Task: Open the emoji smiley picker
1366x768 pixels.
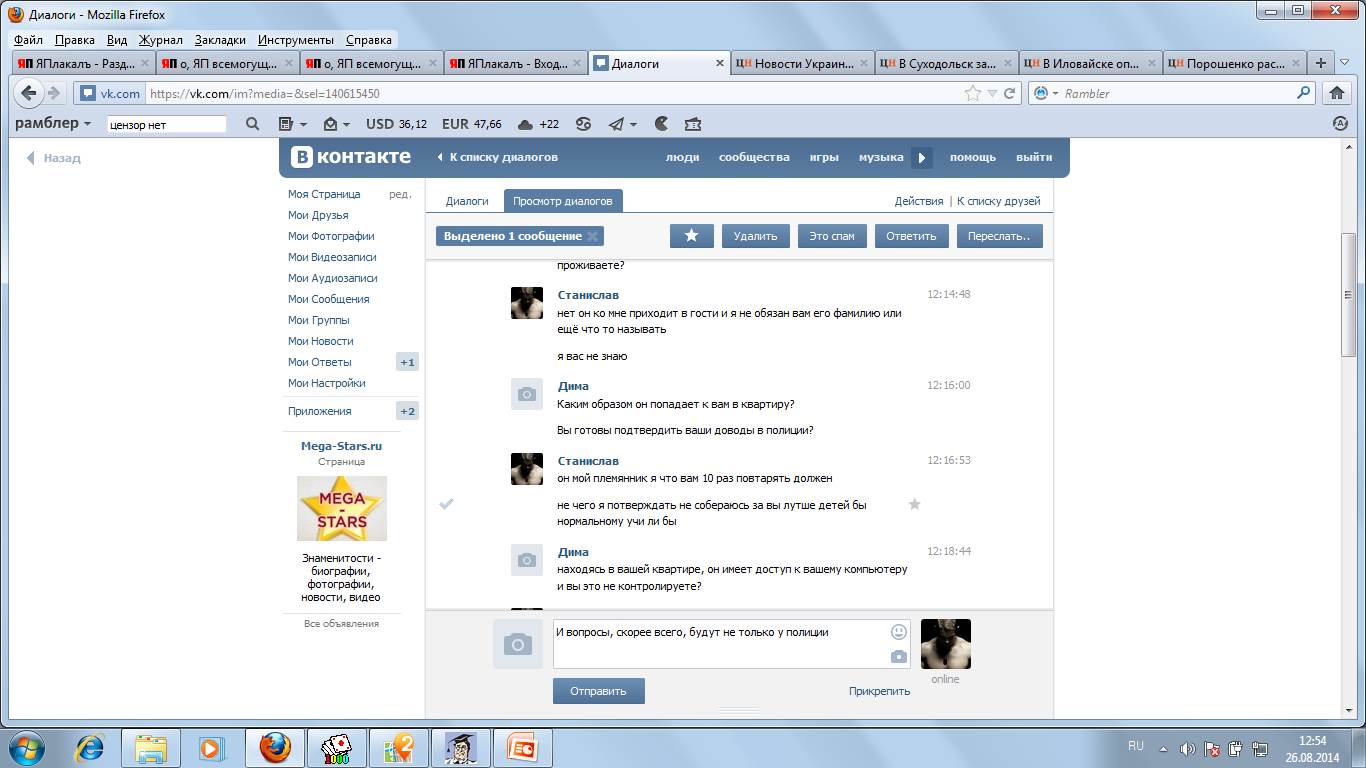Action: pos(898,632)
